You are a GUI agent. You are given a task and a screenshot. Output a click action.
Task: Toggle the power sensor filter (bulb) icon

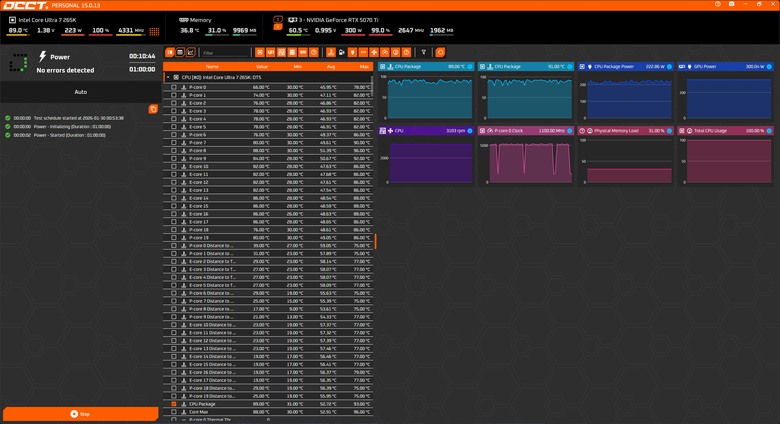352,52
